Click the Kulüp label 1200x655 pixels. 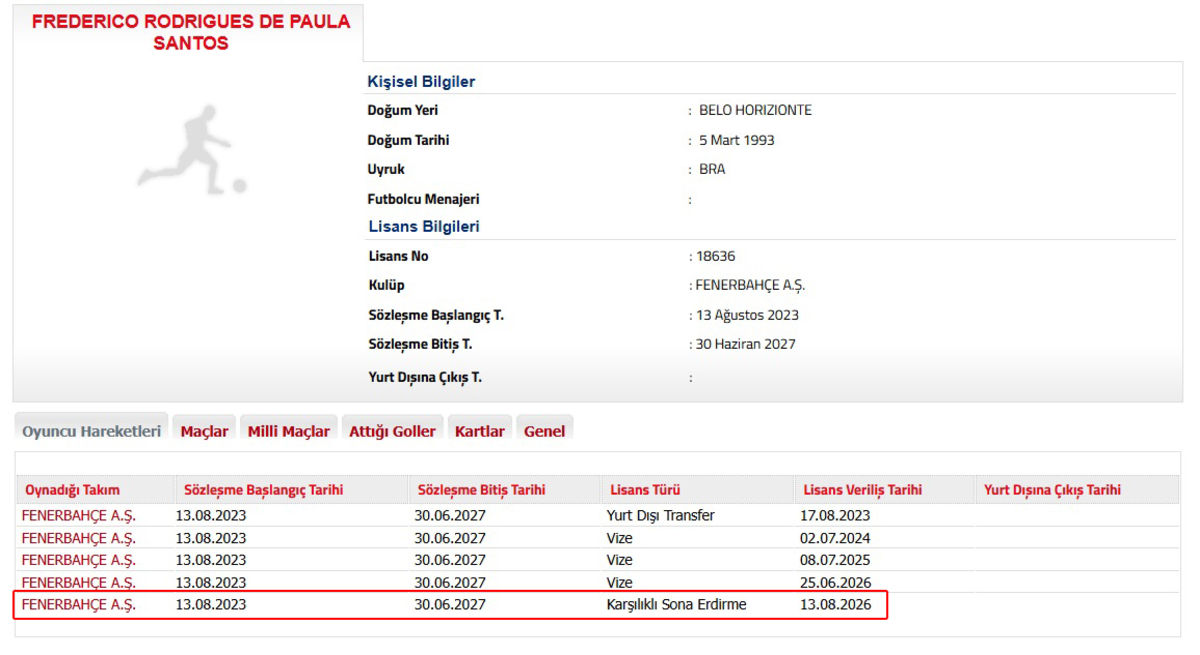(386, 285)
